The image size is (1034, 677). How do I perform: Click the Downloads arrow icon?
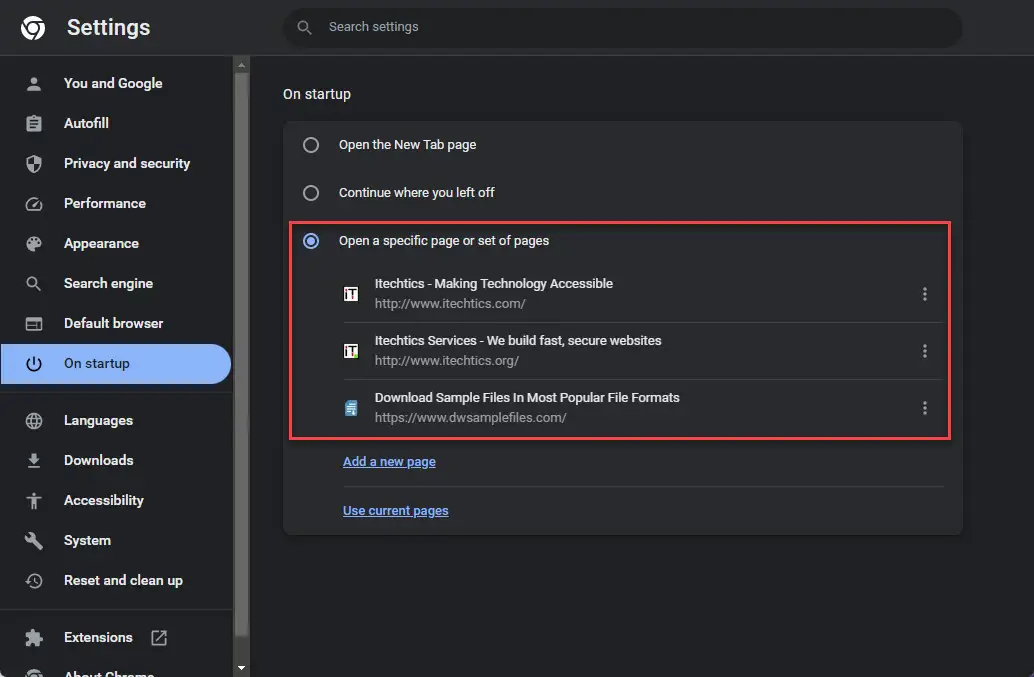(x=34, y=461)
